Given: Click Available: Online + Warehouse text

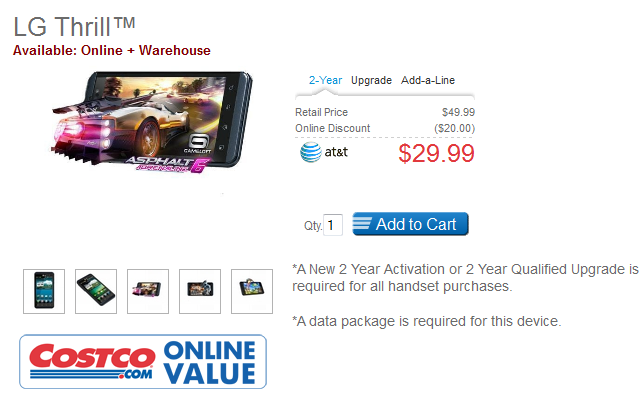Looking at the screenshot, I should (x=112, y=51).
